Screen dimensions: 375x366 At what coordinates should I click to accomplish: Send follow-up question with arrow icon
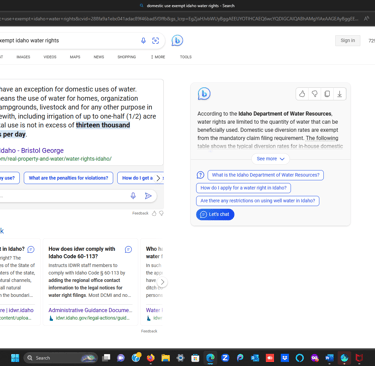(148, 196)
